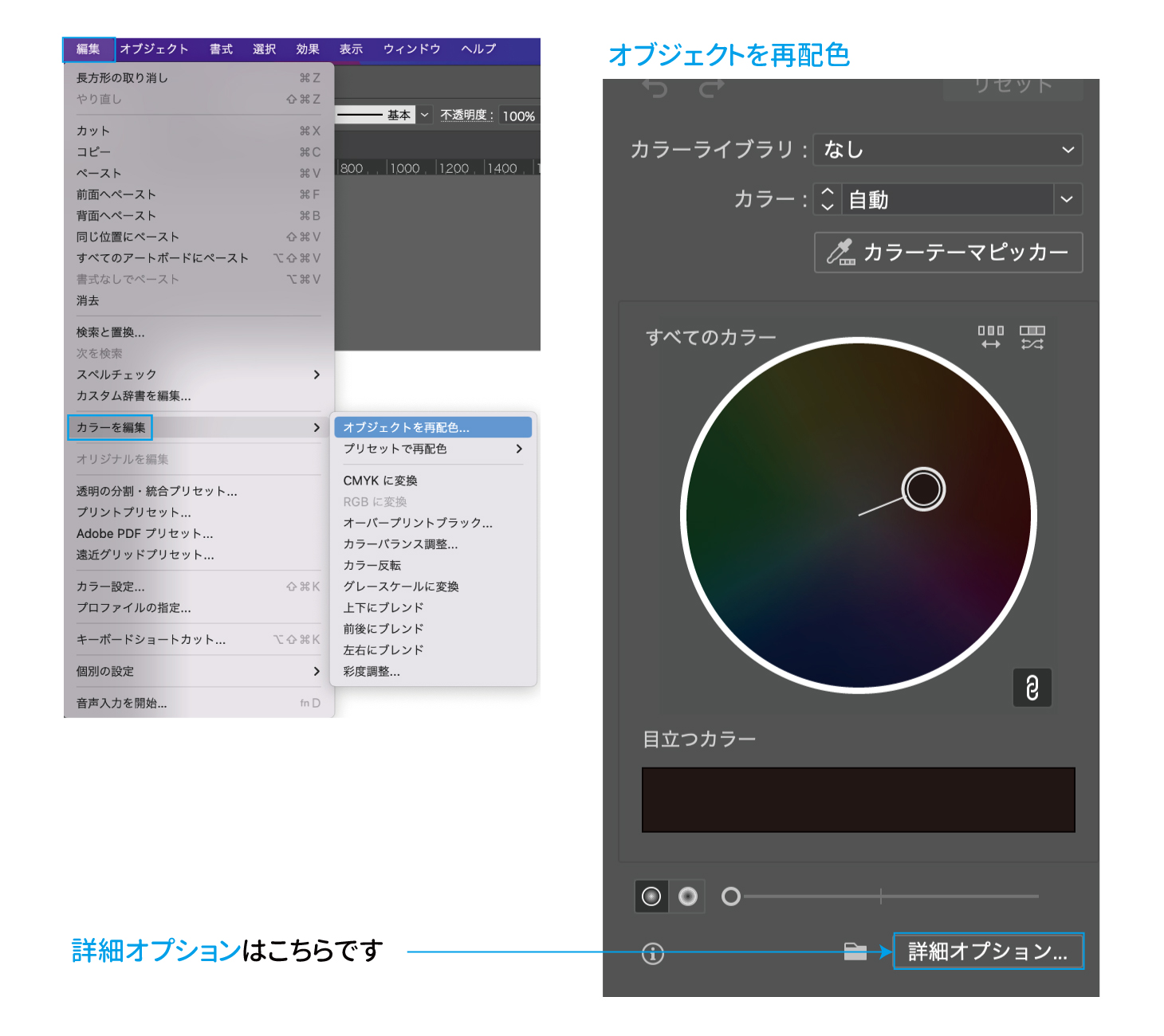Click the リセット button

1013,87
